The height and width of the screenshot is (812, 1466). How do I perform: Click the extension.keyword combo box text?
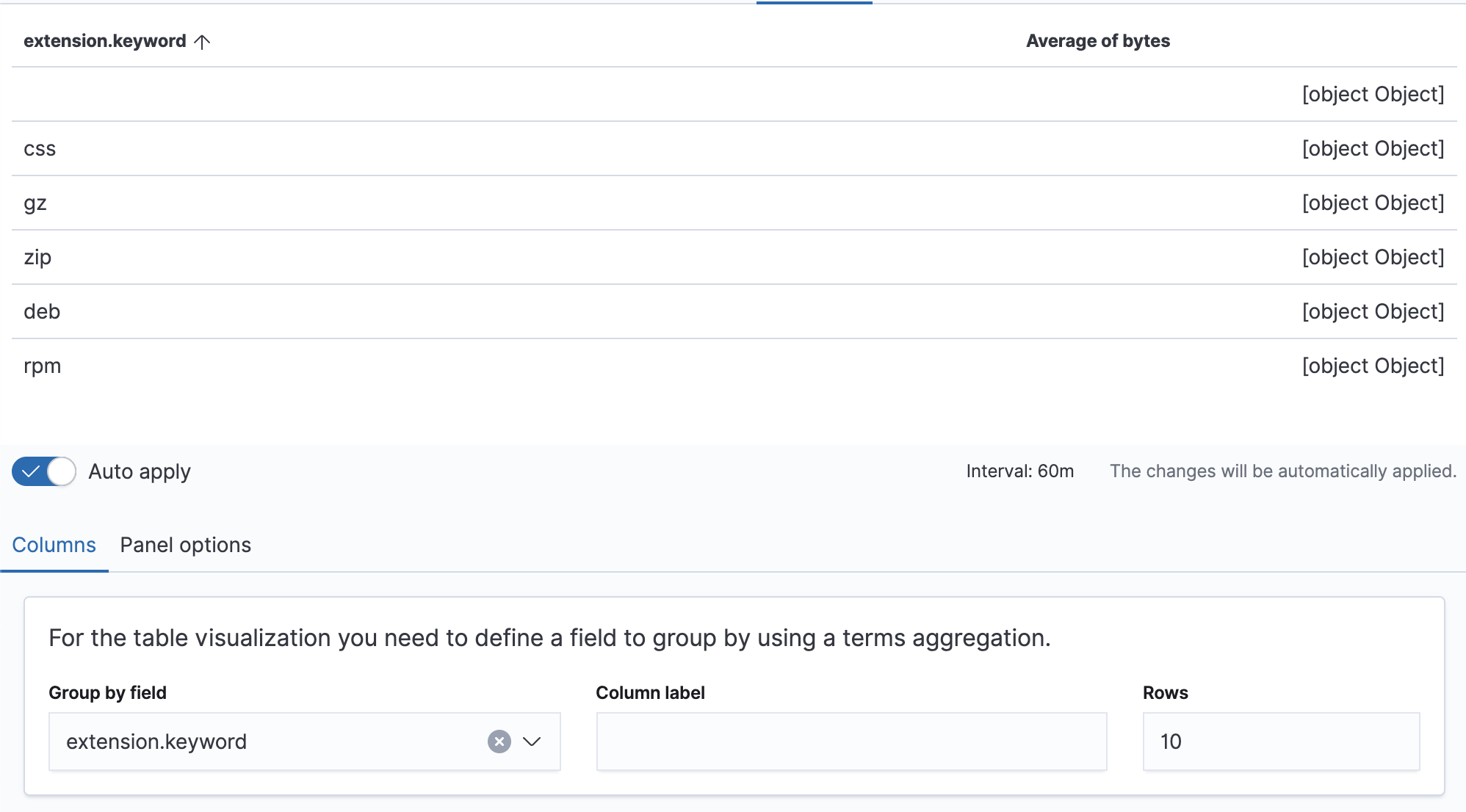coord(156,742)
